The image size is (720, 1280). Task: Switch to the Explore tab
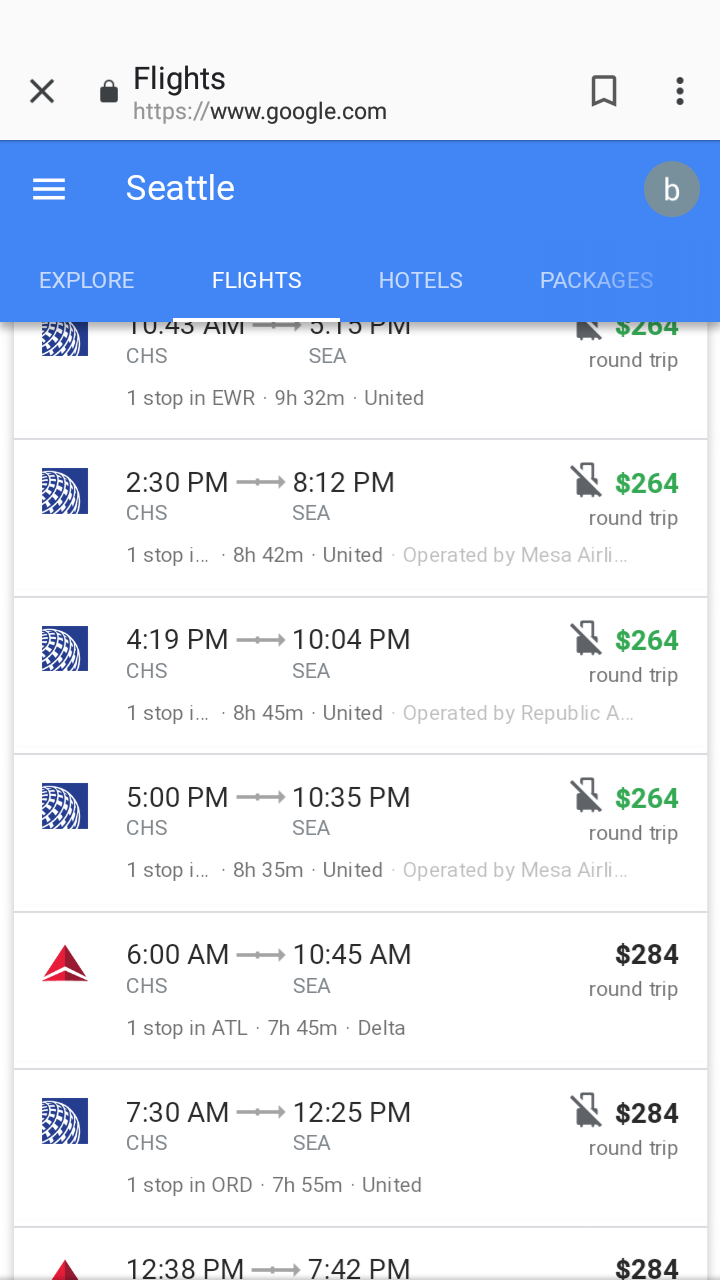[86, 281]
